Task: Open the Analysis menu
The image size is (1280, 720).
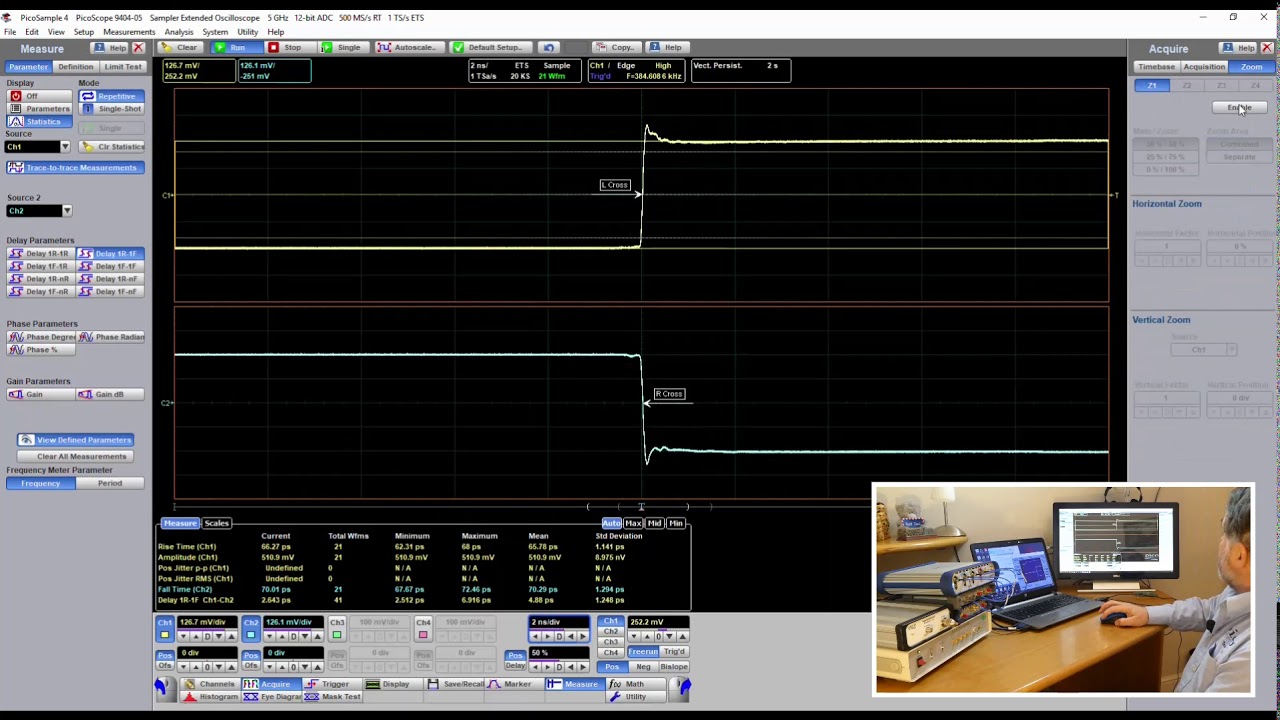Action: coord(179,32)
